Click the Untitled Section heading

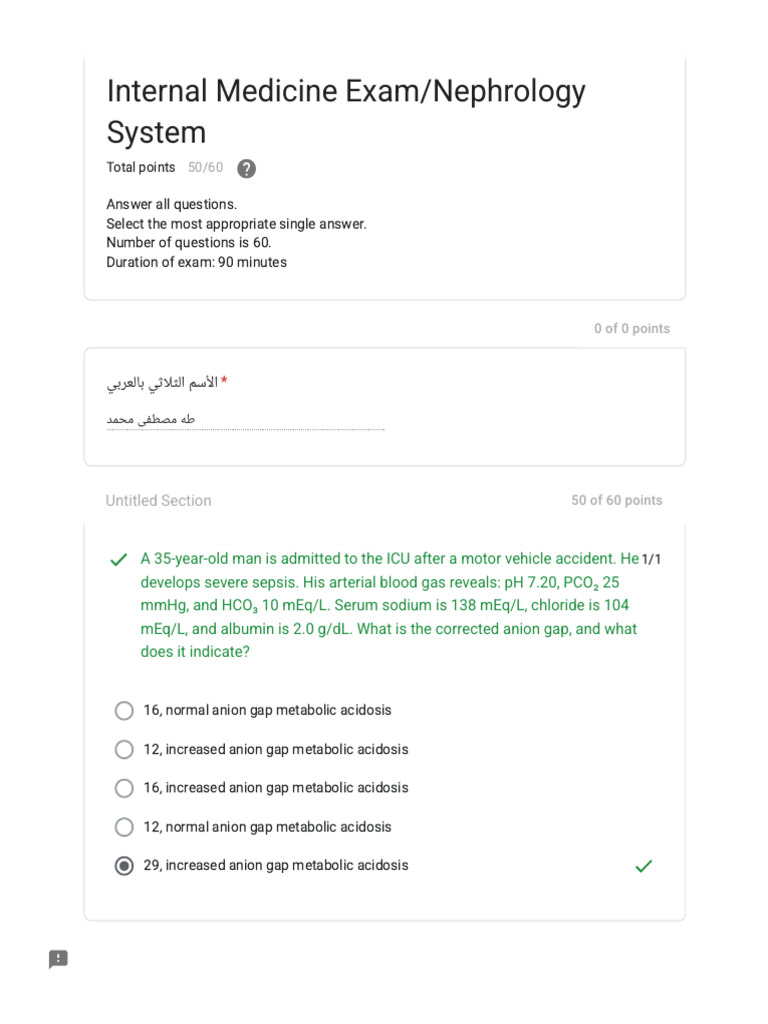click(159, 500)
